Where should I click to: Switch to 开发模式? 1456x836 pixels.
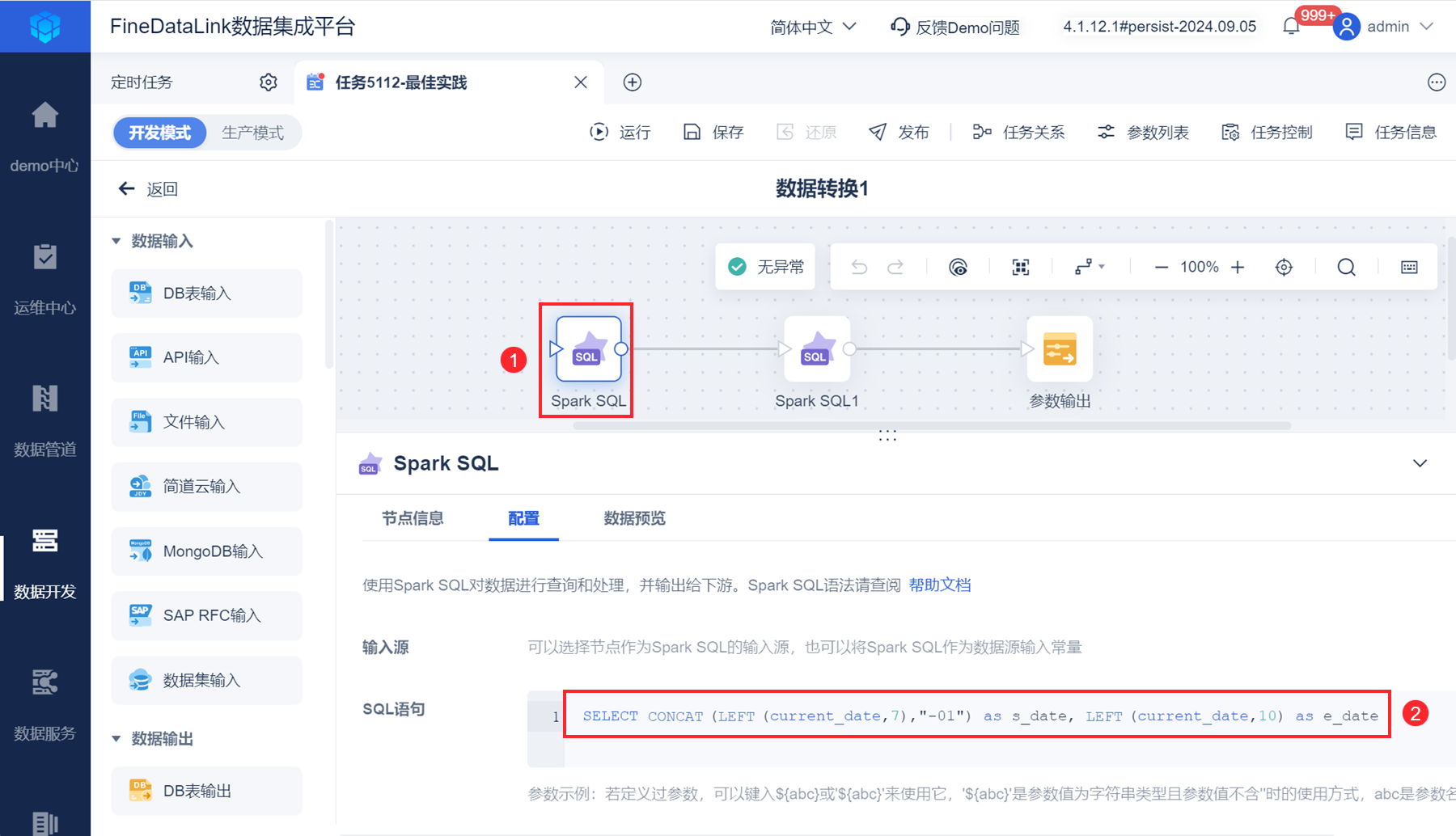[160, 133]
